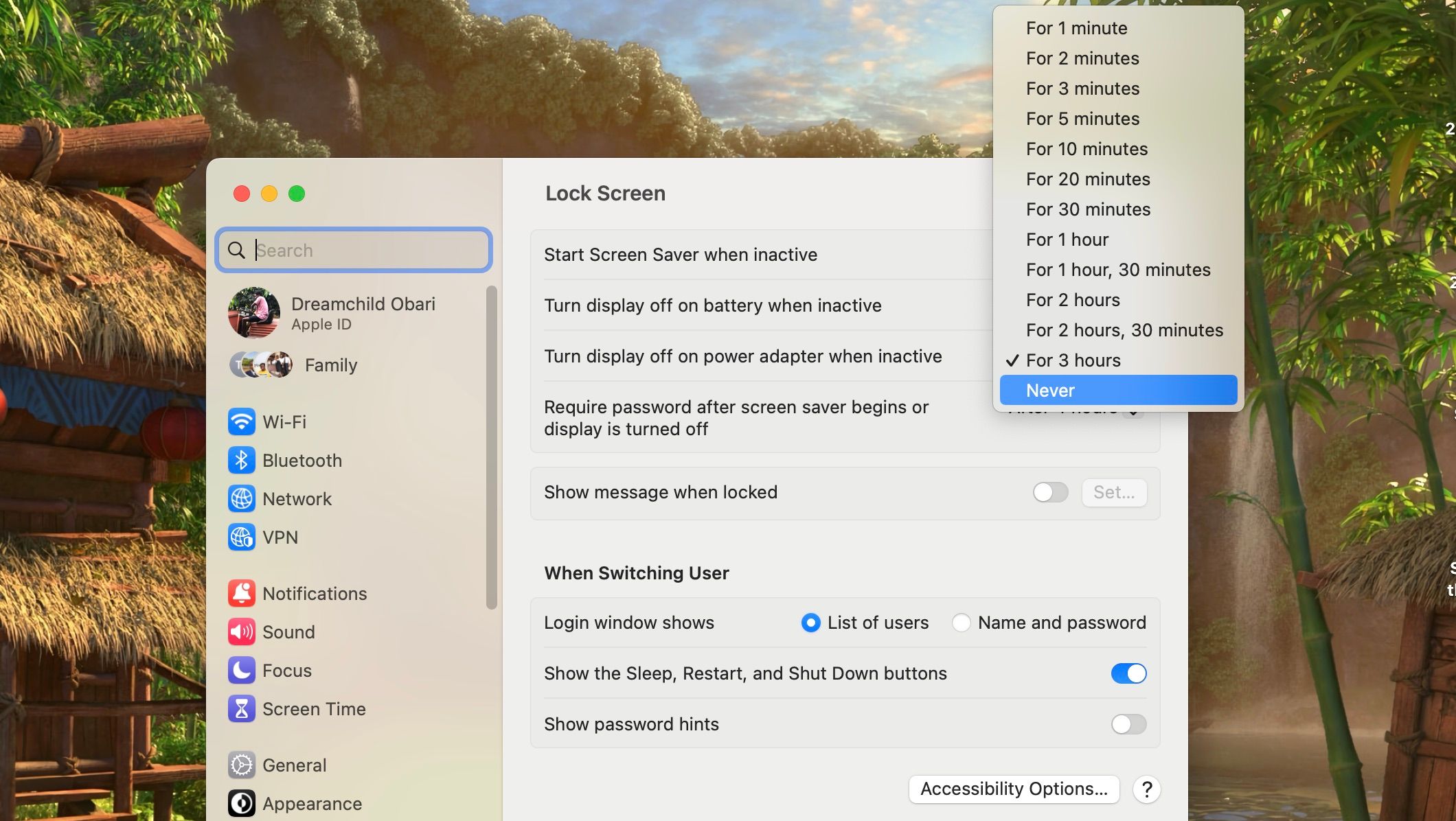Open Focus moon icon
1456x821 pixels.
(241, 670)
